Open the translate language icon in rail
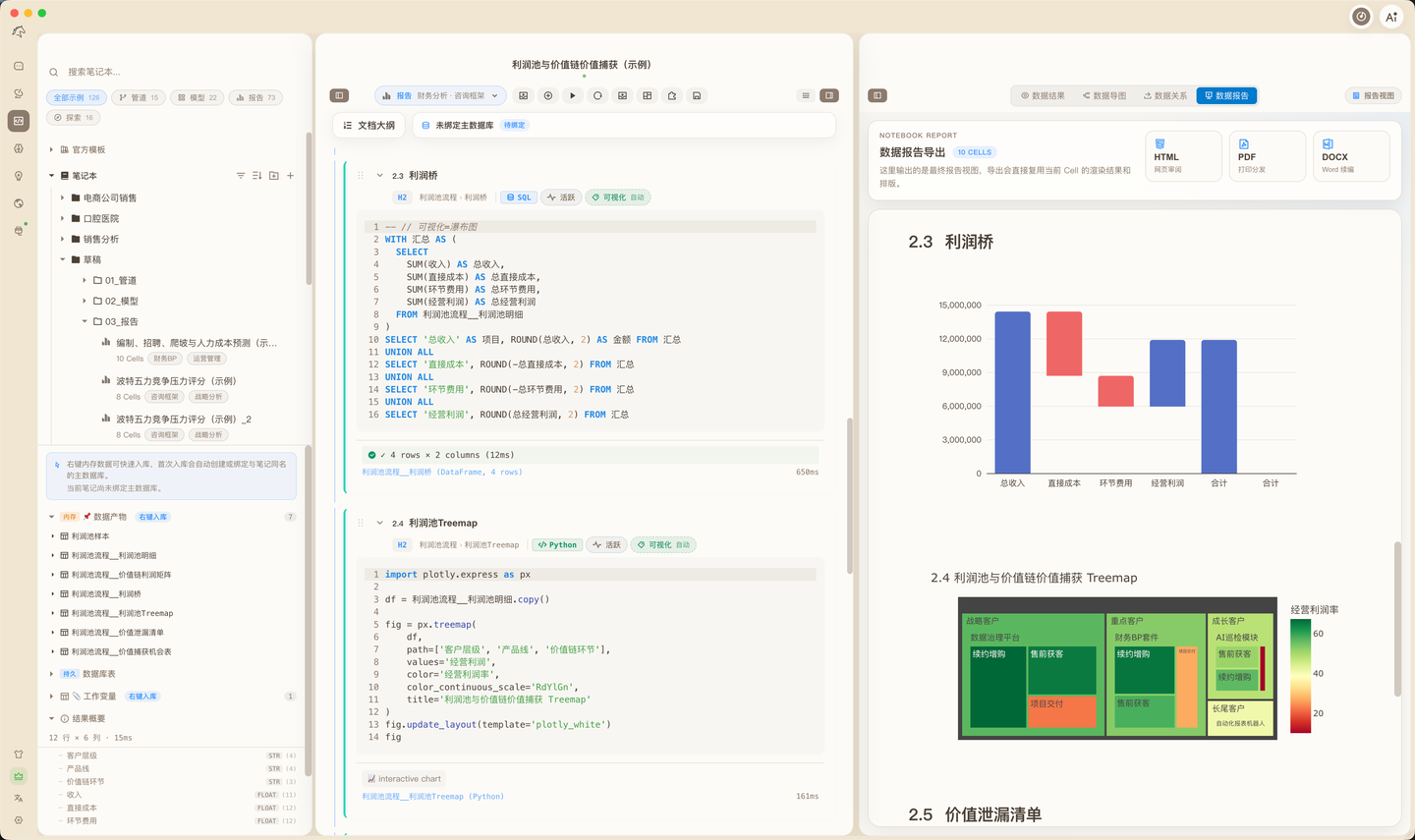Screen dimensions: 1415x840 (19, 798)
